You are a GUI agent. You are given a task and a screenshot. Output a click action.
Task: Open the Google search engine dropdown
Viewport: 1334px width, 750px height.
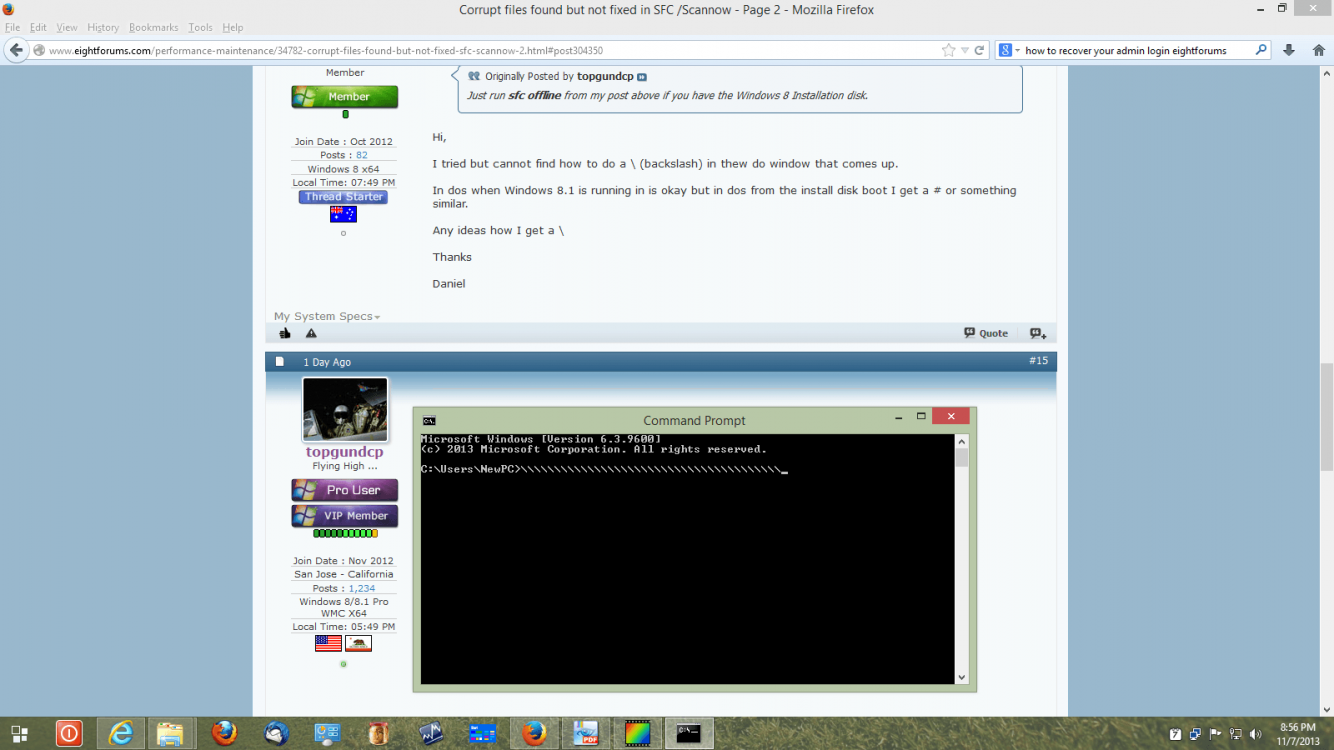(1008, 50)
